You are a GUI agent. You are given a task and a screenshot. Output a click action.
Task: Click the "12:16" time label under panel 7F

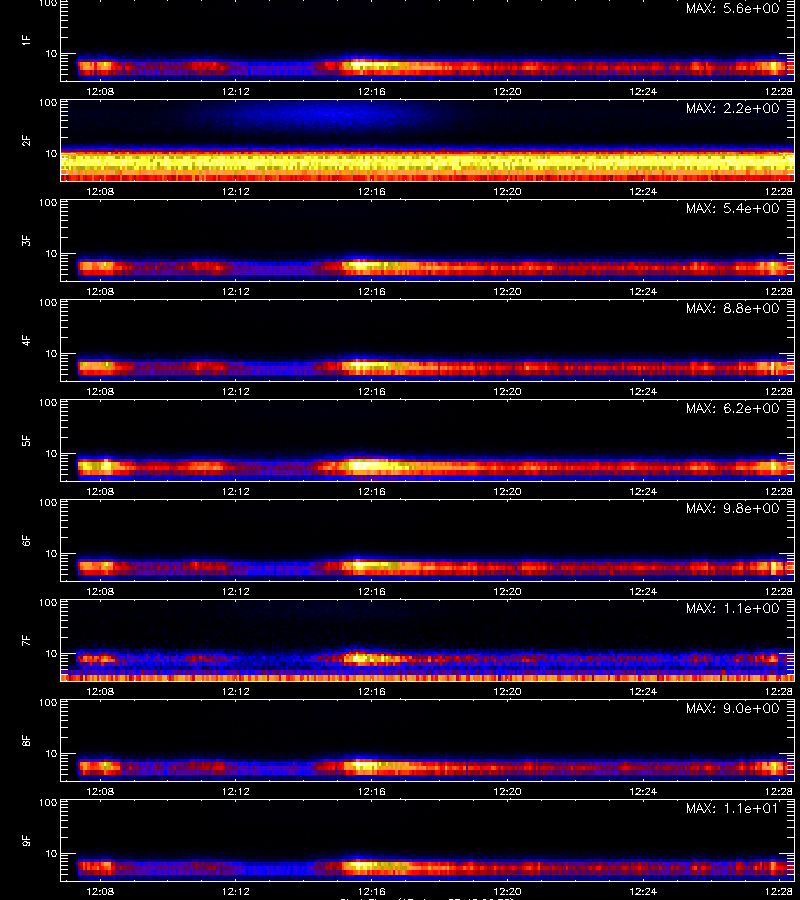pos(371,692)
